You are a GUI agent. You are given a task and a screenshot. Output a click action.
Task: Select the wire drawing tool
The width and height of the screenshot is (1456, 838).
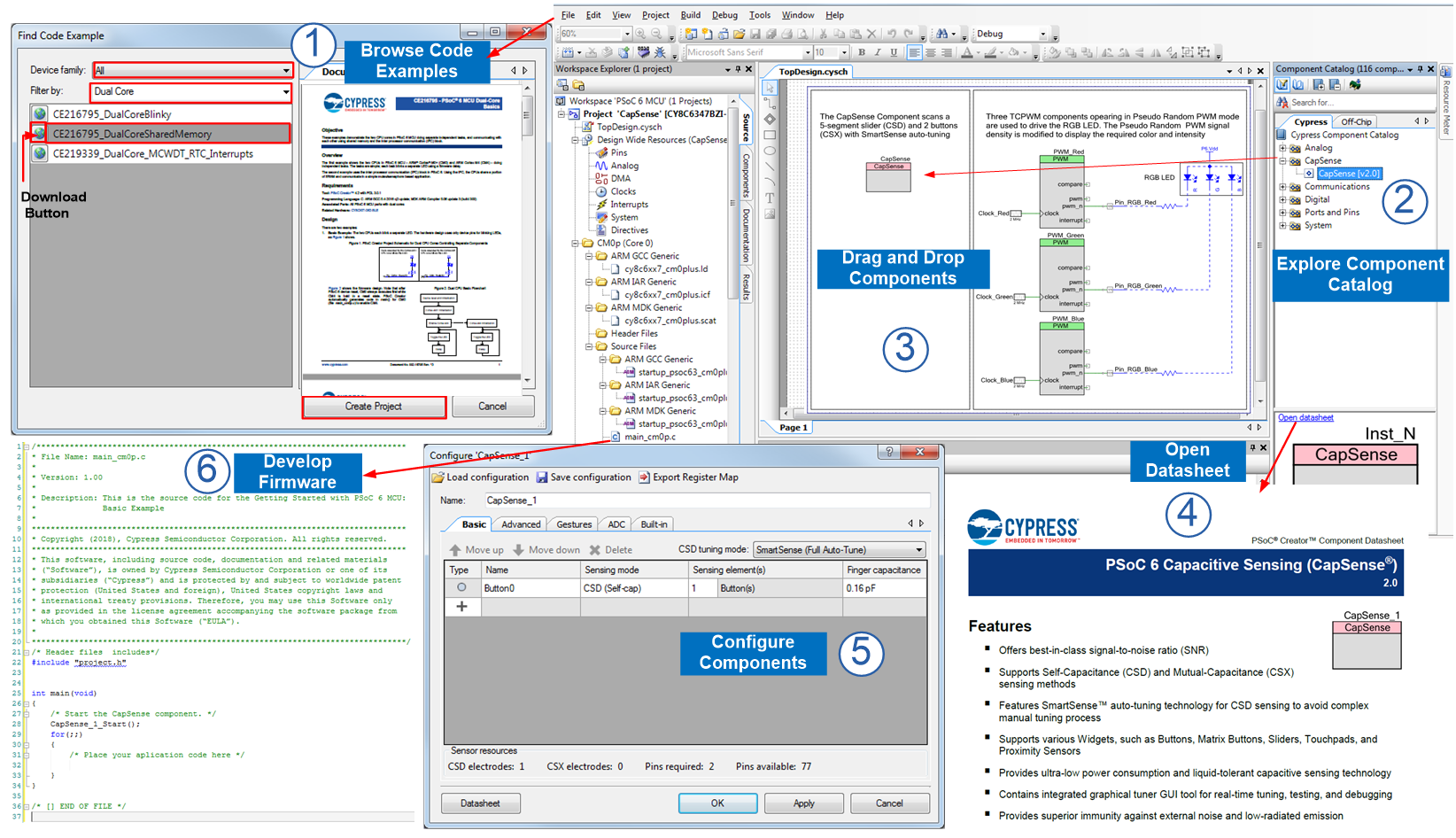(770, 104)
